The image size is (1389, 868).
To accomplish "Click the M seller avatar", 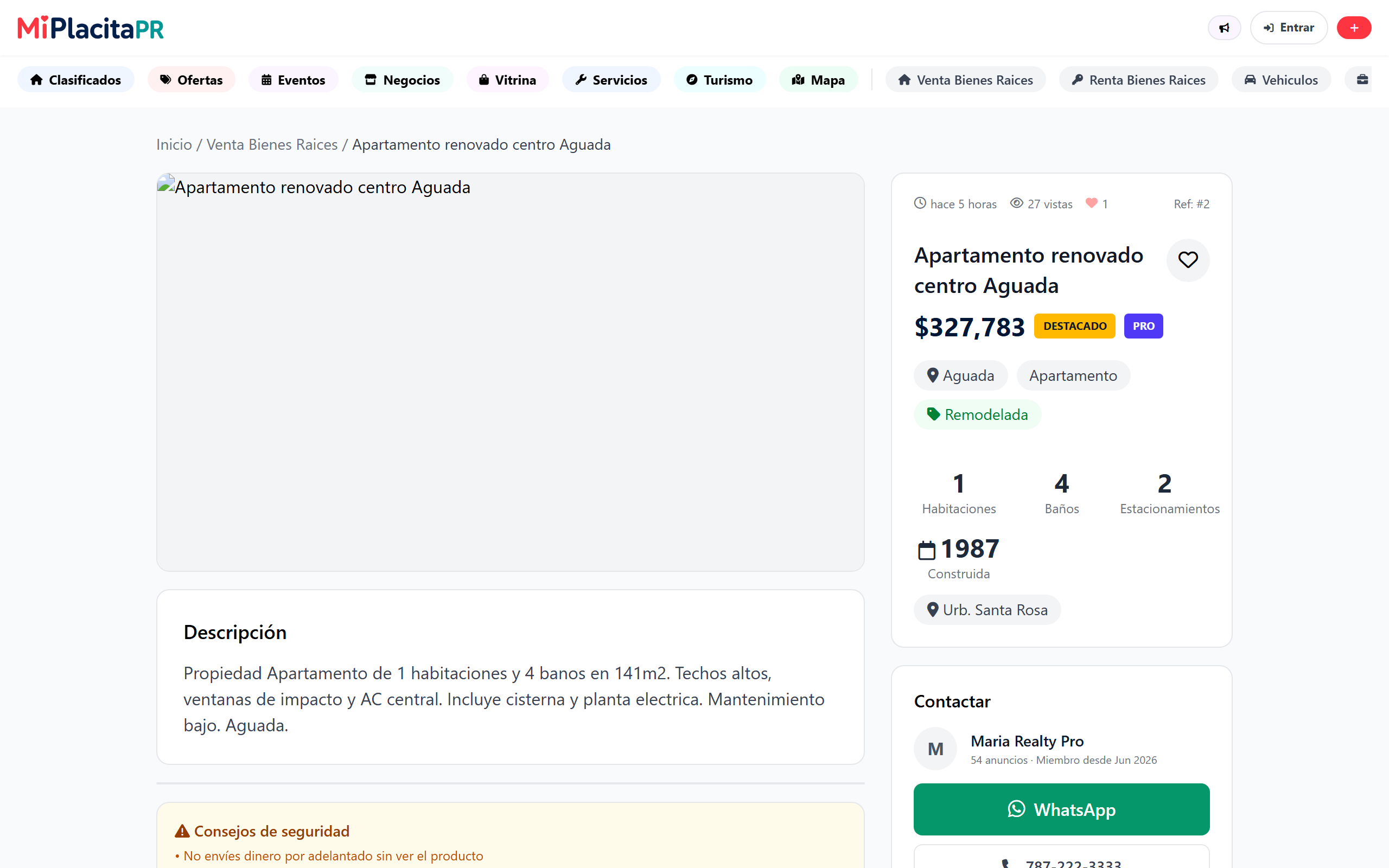I will 935,749.
